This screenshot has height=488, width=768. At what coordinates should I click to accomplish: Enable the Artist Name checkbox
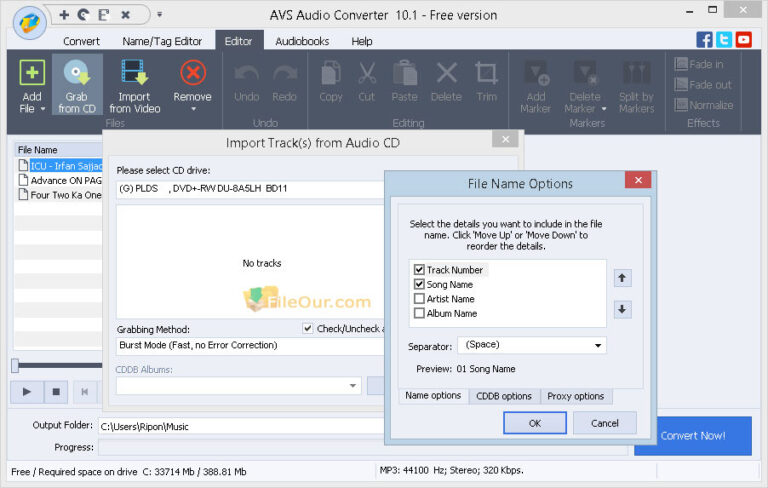419,299
